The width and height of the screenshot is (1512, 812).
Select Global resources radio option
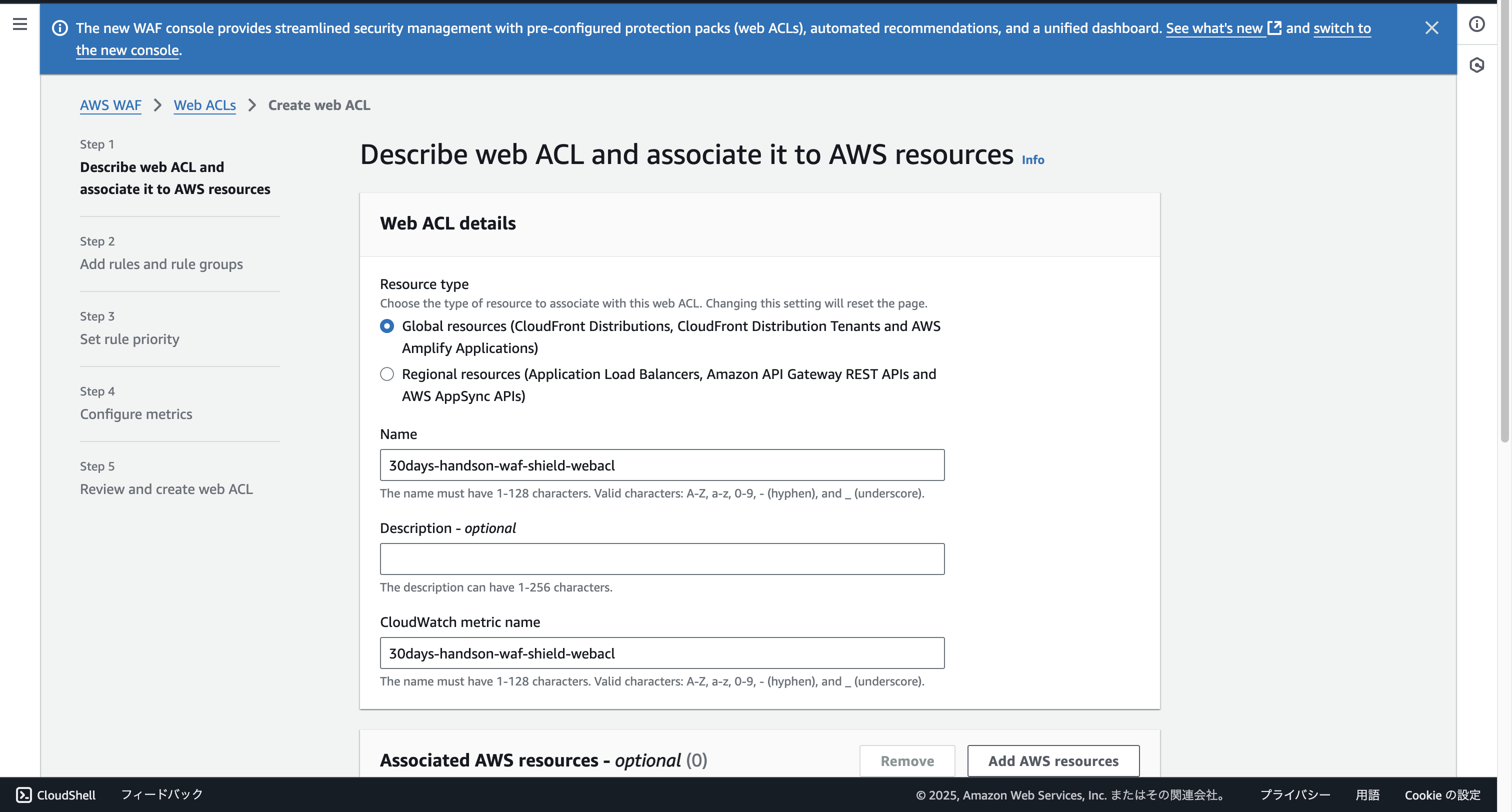387,326
